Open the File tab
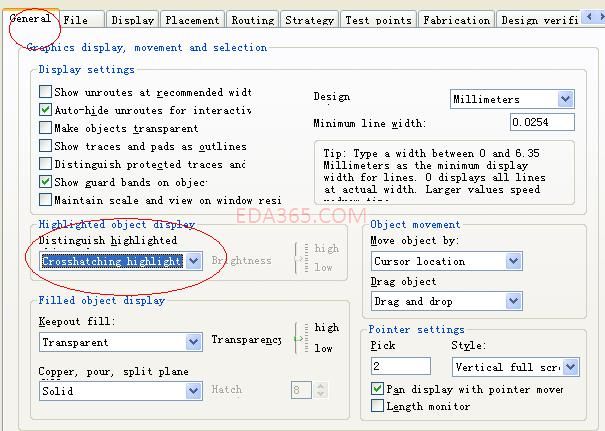The height and width of the screenshot is (431, 605). [82, 20]
